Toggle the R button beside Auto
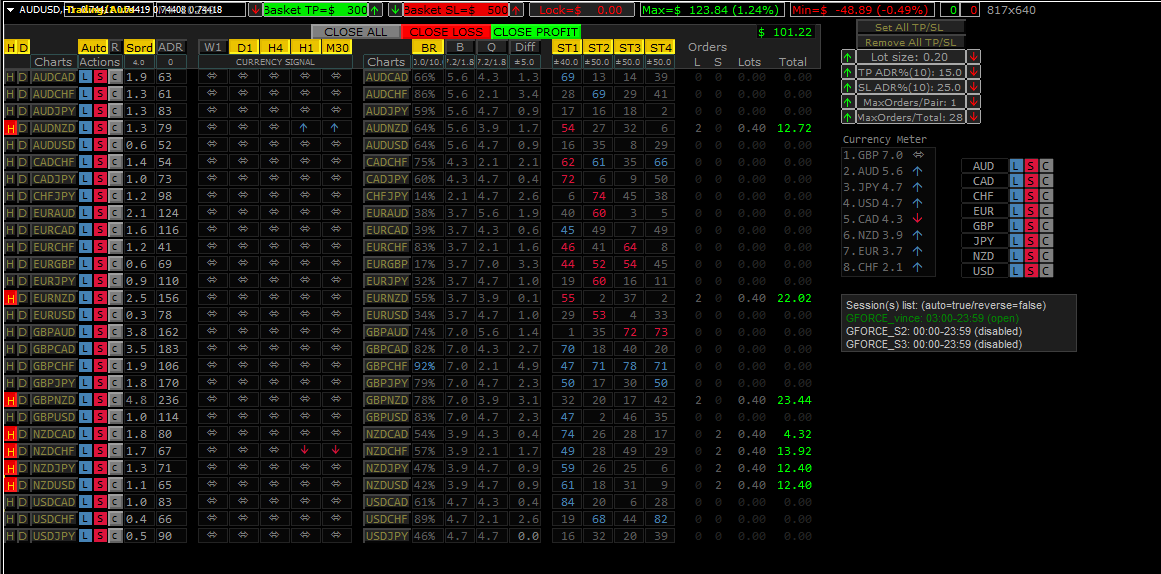This screenshot has height=574, width=1161. click(x=115, y=47)
